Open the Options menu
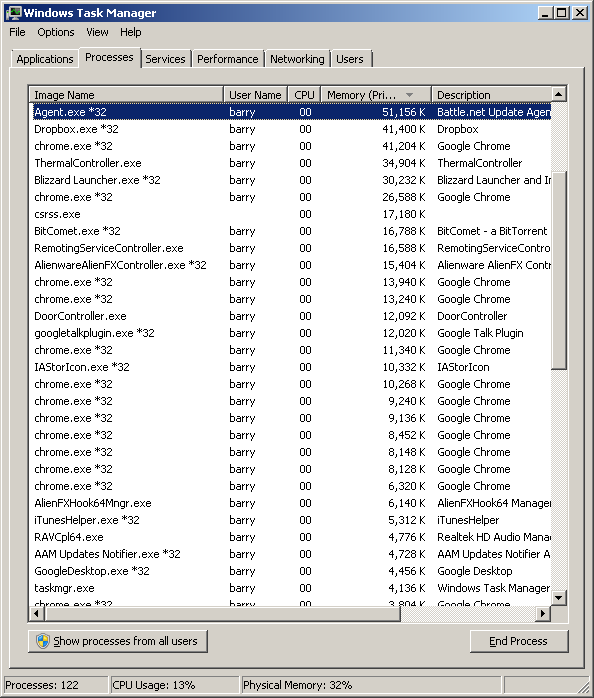Viewport: 594px width, 698px height. click(56, 32)
